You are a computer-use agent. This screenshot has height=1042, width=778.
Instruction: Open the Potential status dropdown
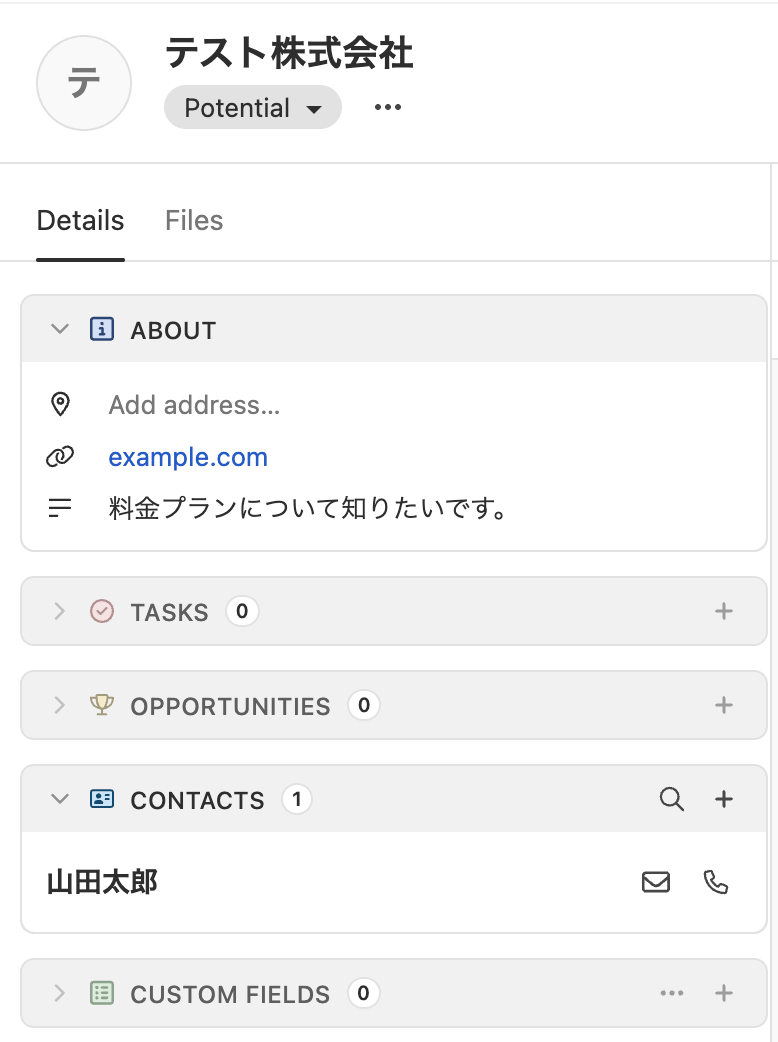click(x=253, y=108)
